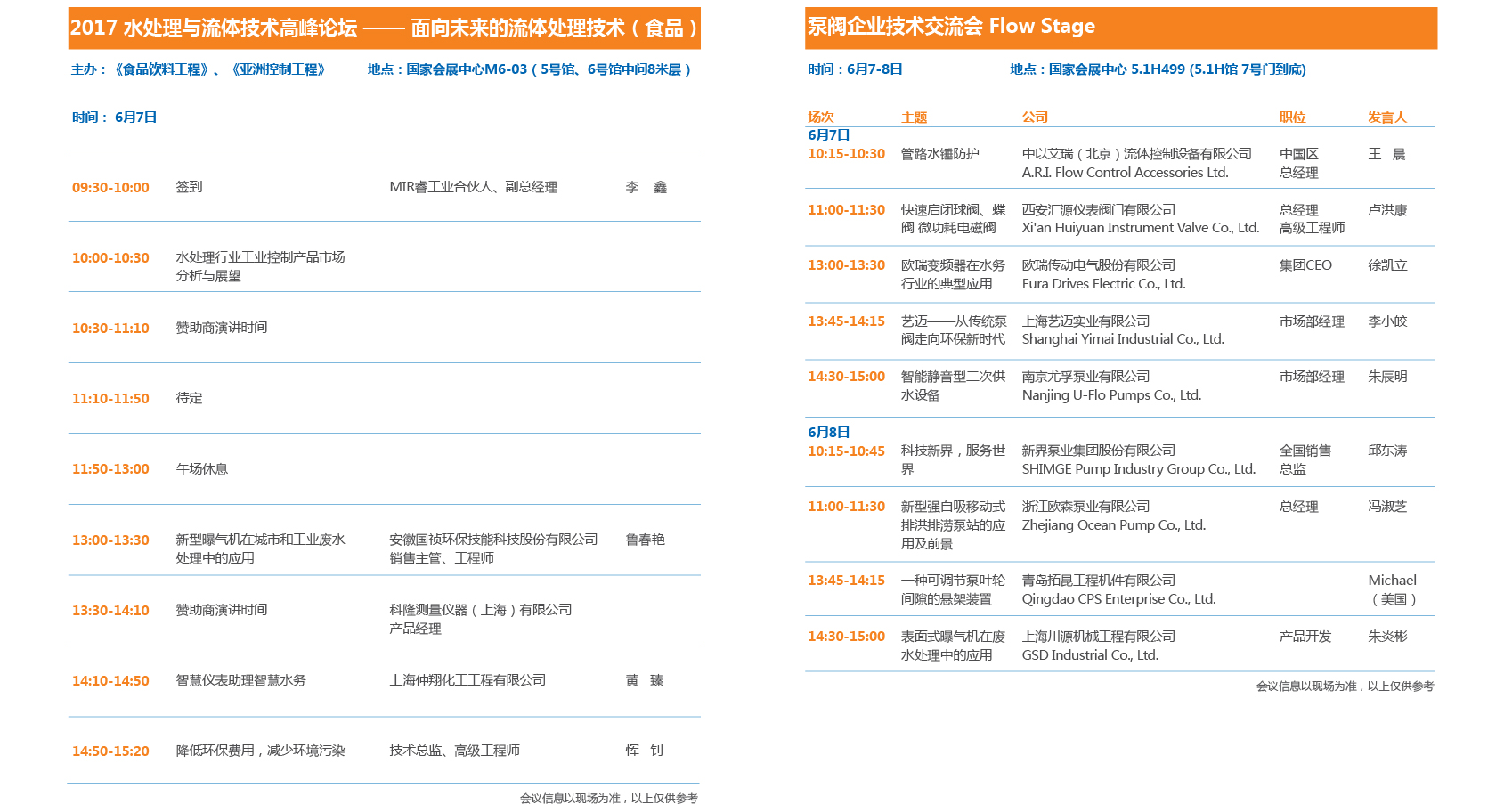Click the SHIMGE Pump Industry Group company name
Viewport: 1504px width, 812px height.
pos(1138,469)
